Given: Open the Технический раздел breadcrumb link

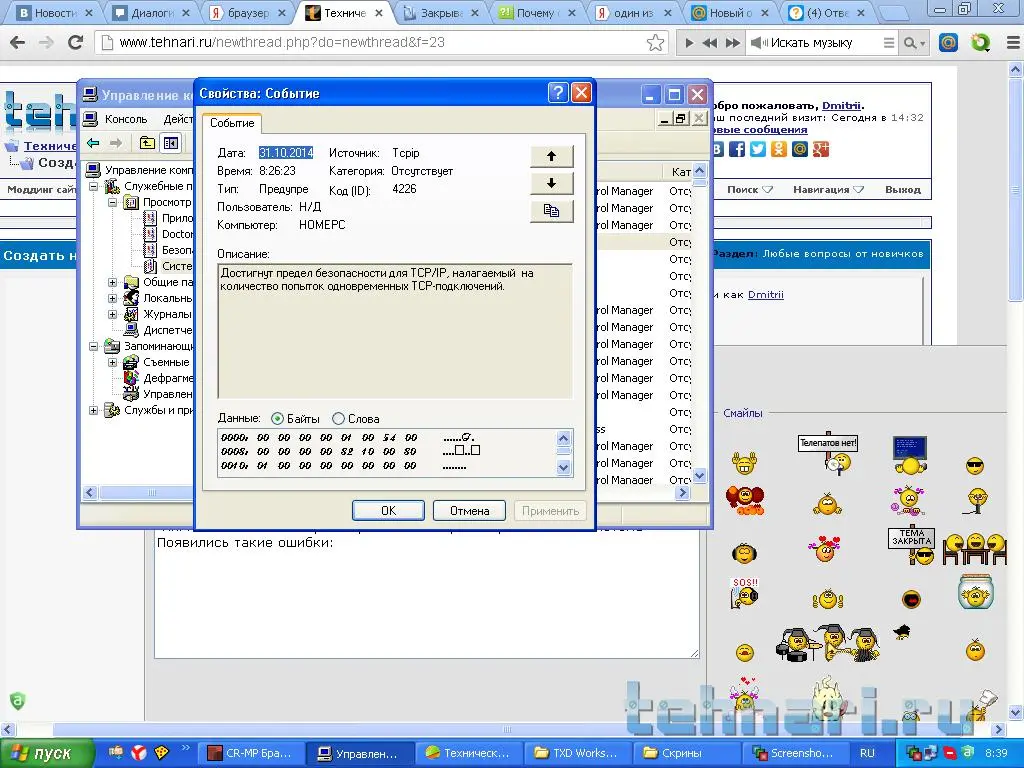Looking at the screenshot, I should tap(50, 146).
